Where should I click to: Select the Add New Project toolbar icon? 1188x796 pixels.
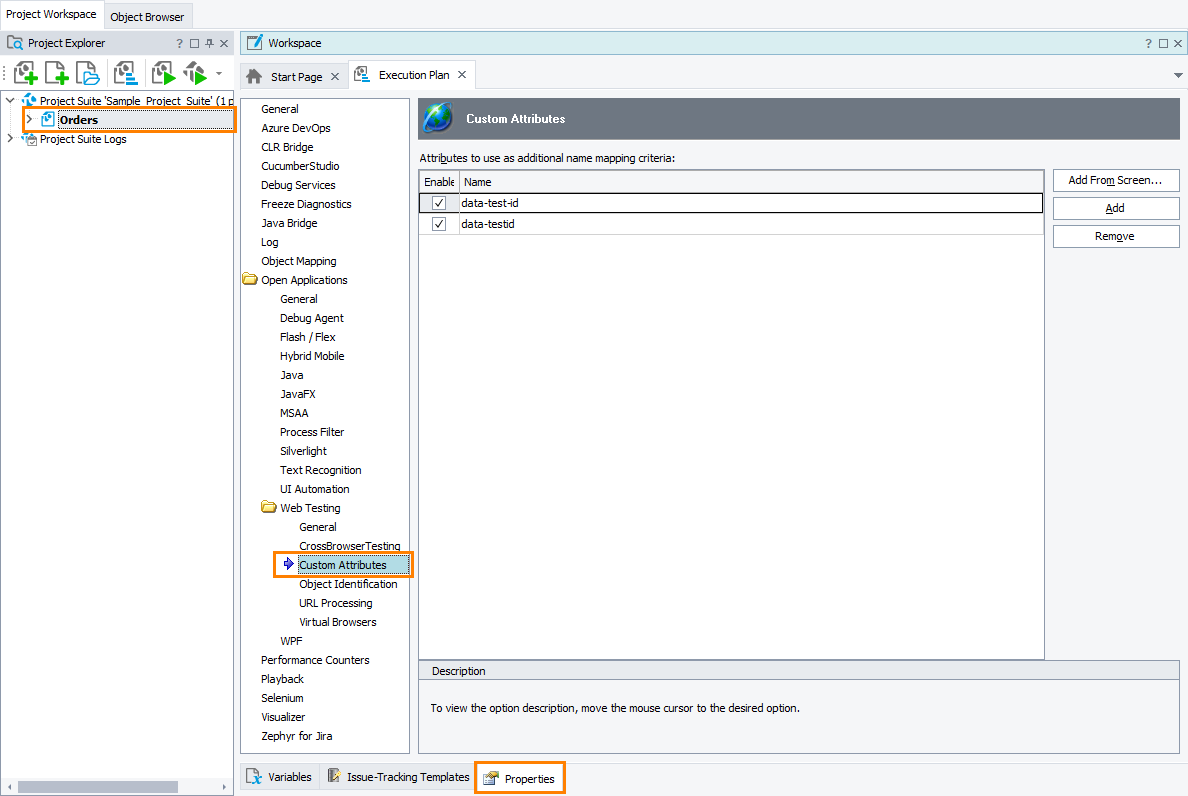(25, 73)
